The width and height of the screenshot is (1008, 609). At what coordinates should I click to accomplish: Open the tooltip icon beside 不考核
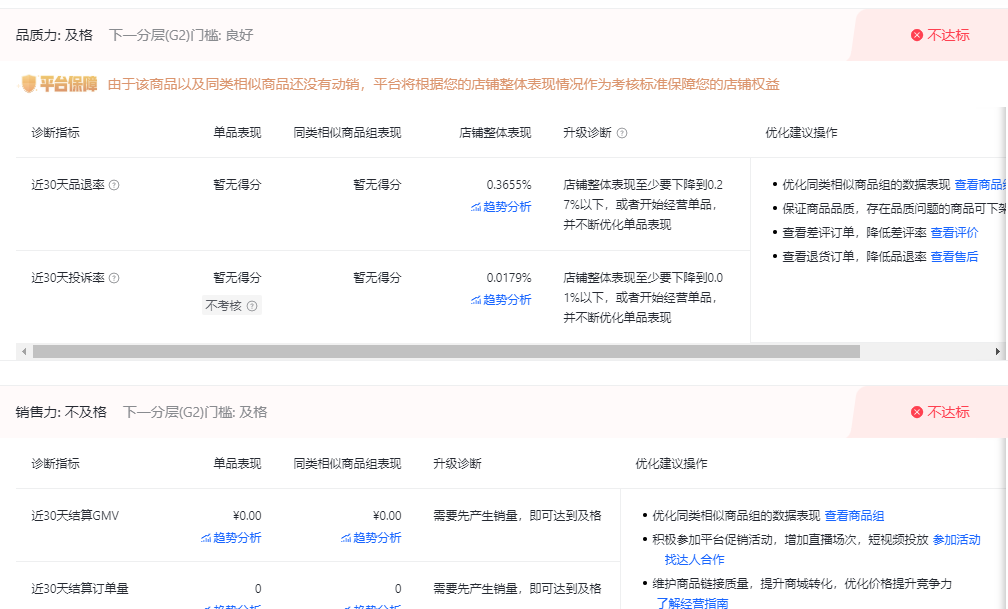tap(252, 305)
